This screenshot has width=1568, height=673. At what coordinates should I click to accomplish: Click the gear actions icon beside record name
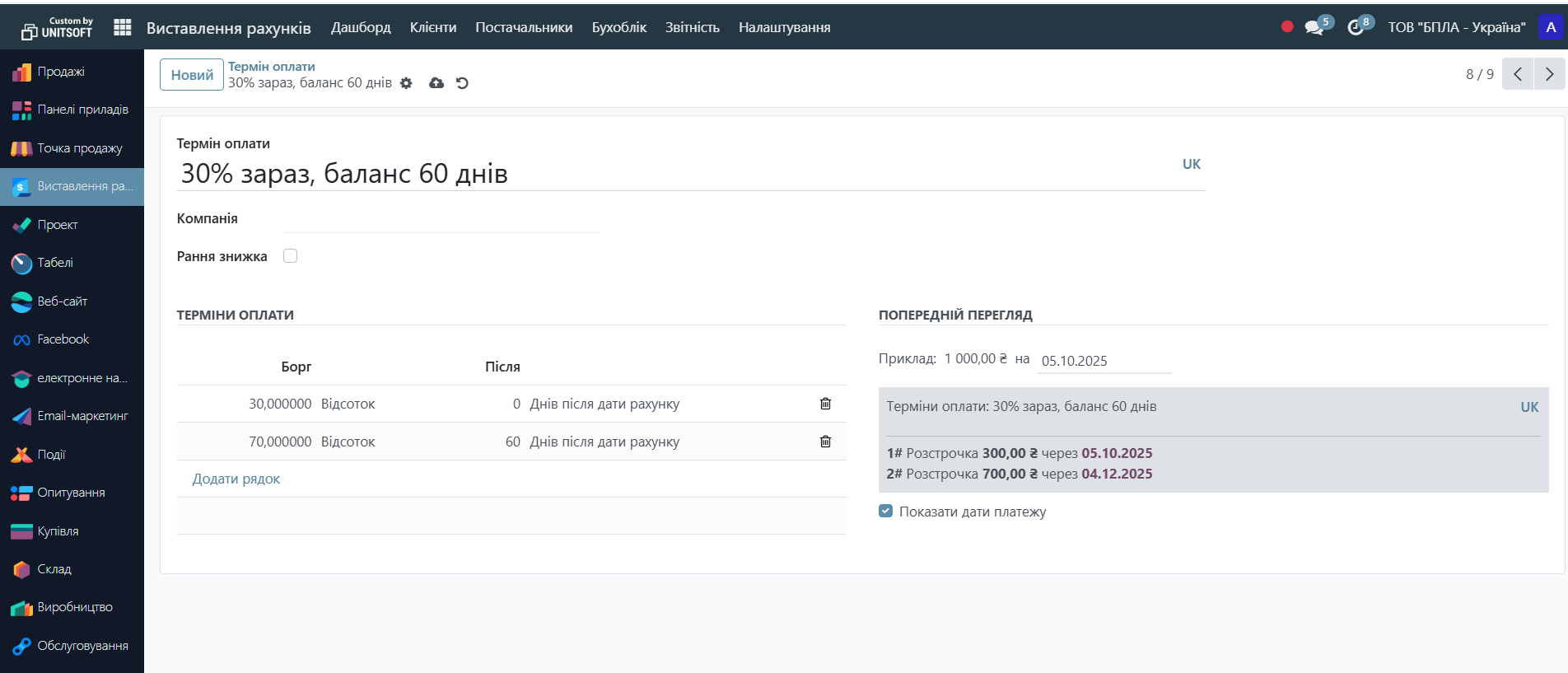click(x=406, y=83)
